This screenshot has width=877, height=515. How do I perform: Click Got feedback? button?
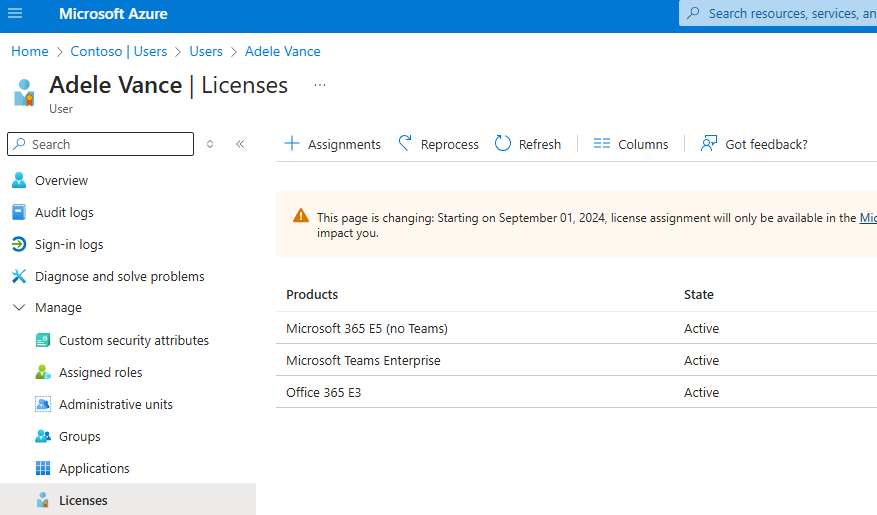point(755,144)
